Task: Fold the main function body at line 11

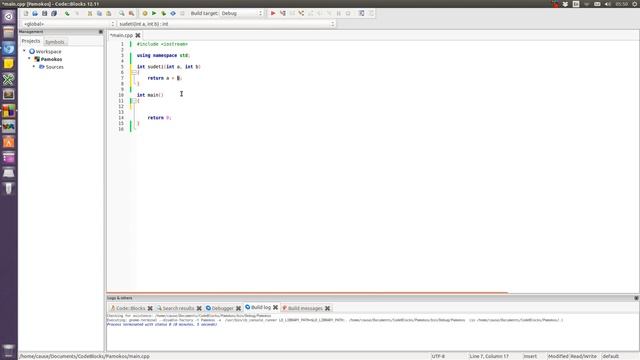Action: click(134, 100)
